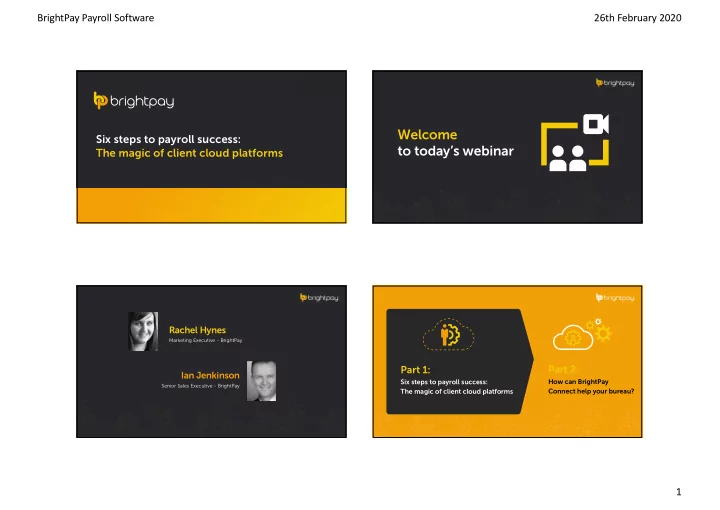Click the webinar camera and people icon
The height and width of the screenshot is (510, 720).
click(575, 142)
